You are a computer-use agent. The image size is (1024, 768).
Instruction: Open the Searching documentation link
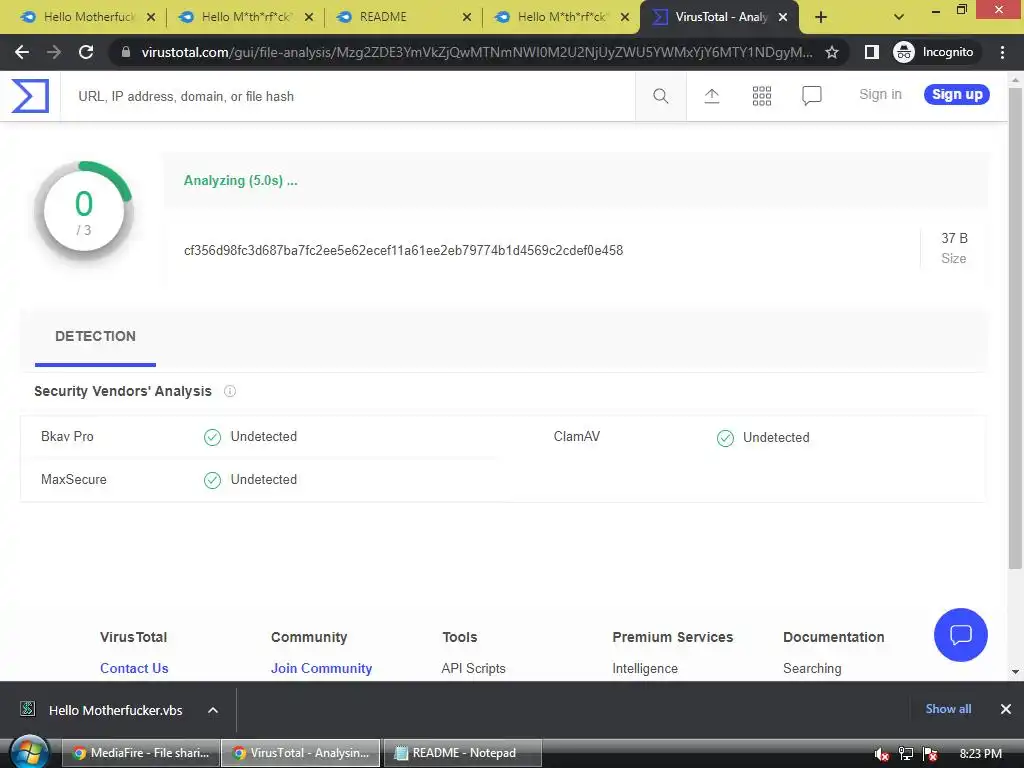(x=812, y=668)
